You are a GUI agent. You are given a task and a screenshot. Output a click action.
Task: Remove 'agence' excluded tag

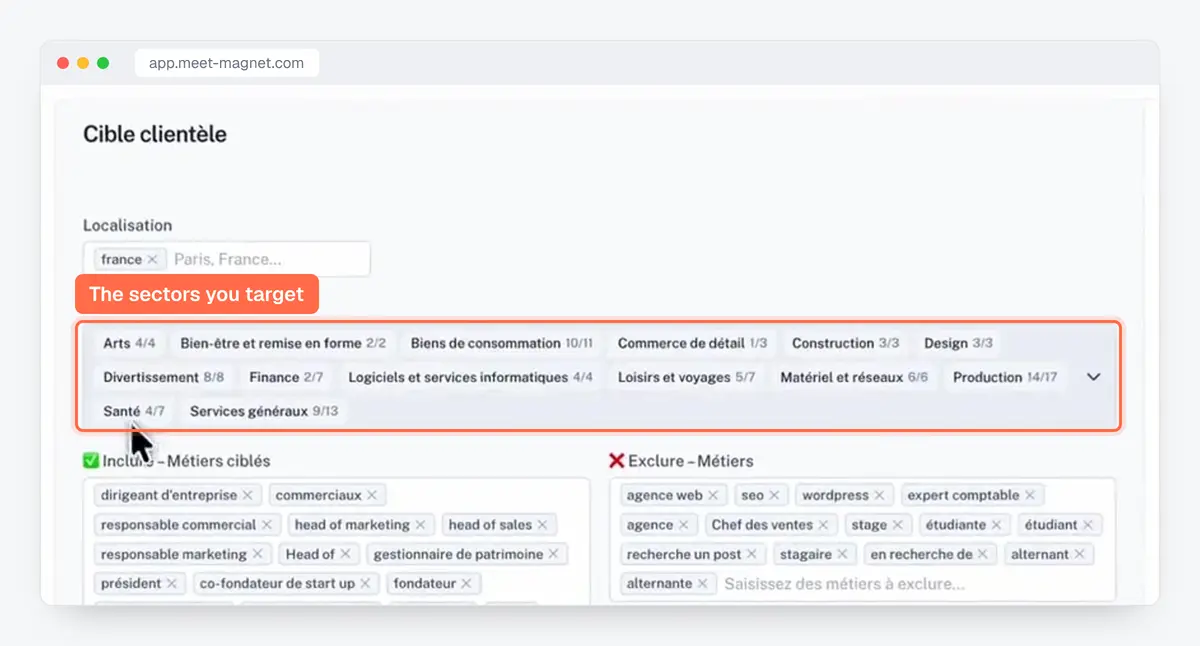point(684,524)
